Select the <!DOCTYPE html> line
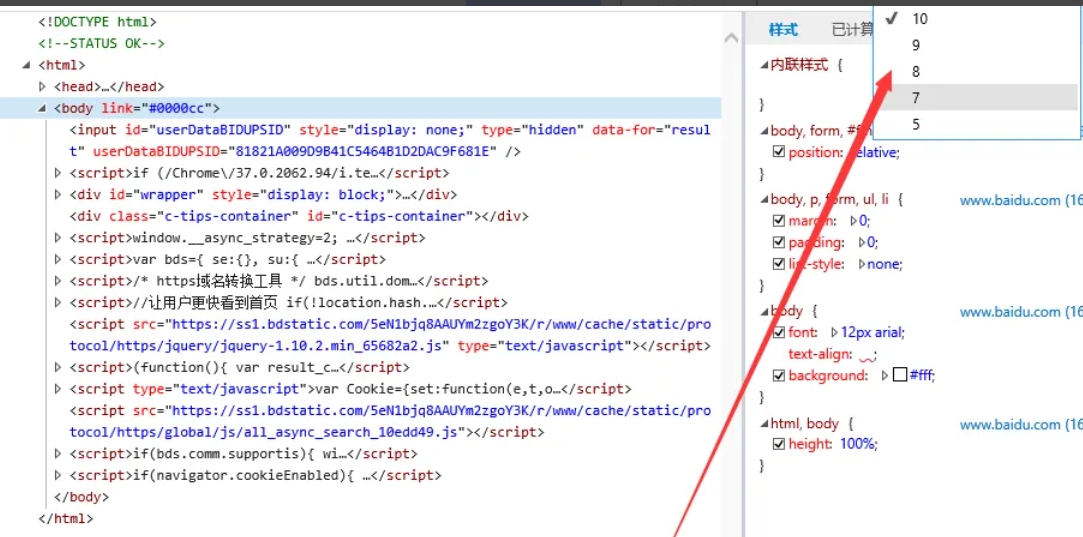Screen dimensions: 1083x537 click(x=97, y=22)
